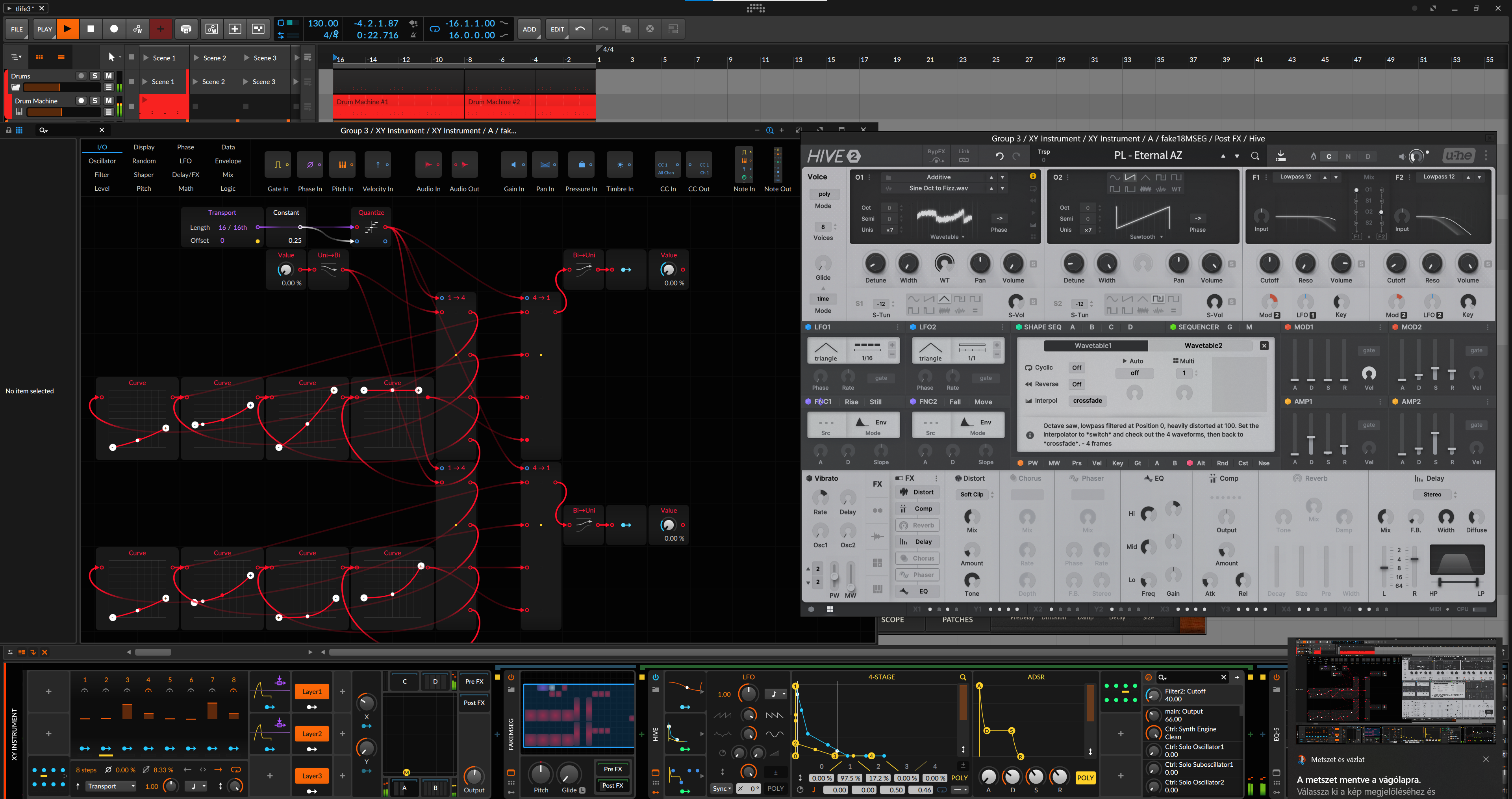This screenshot has width=1512, height=799.
Task: Toggle BypFX in the Hive header
Action: point(936,156)
